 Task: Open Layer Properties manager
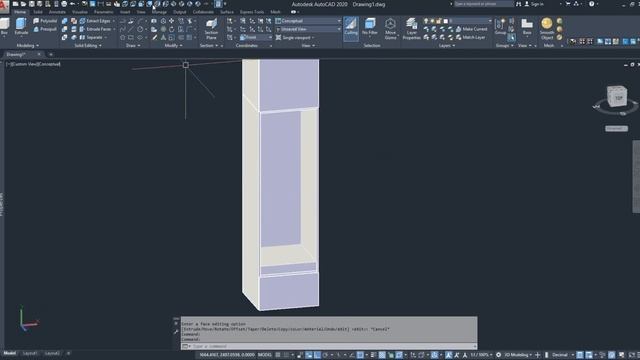pyautogui.click(x=411, y=29)
